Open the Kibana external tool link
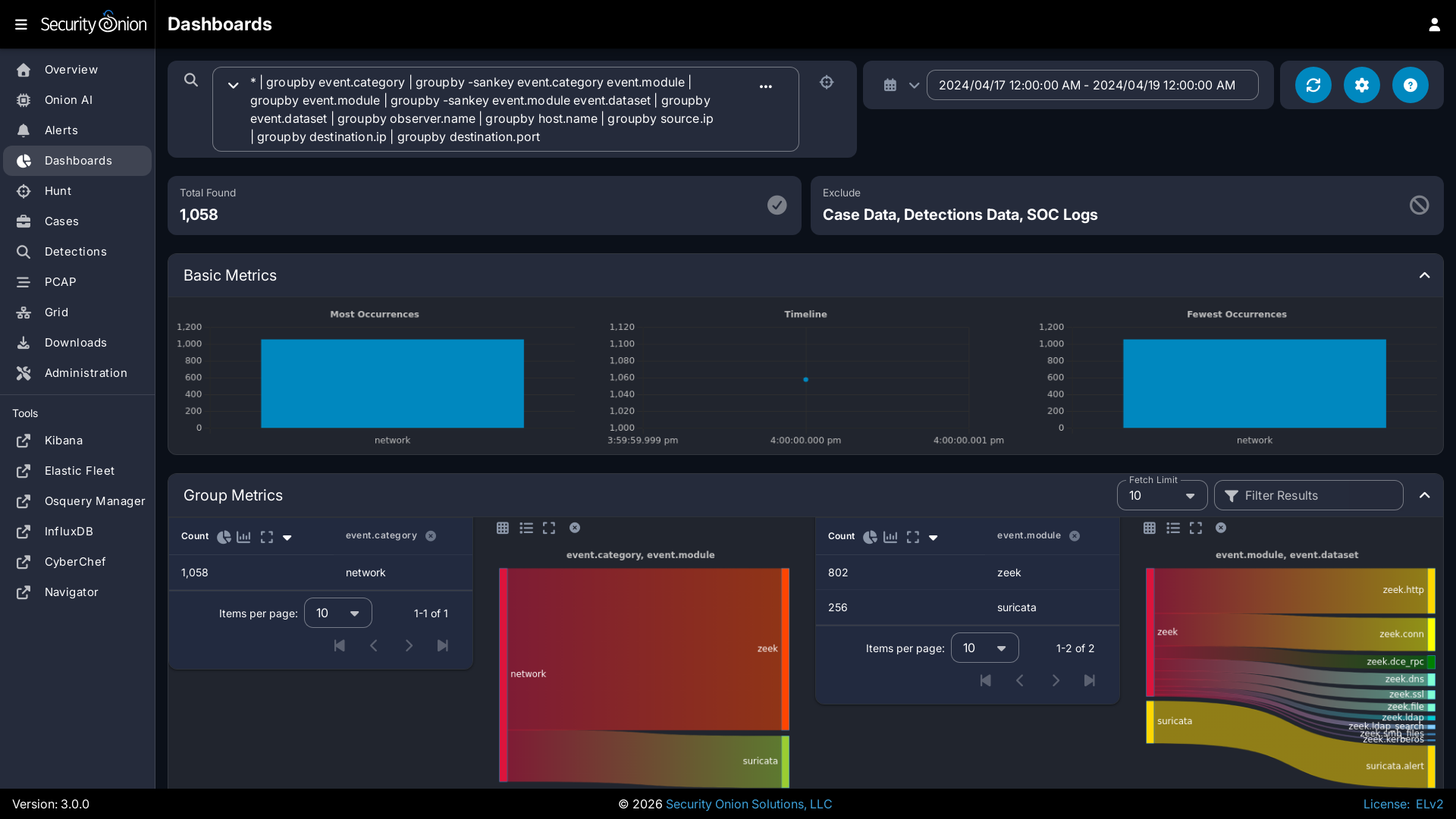Viewport: 1456px width, 819px height. (63, 441)
